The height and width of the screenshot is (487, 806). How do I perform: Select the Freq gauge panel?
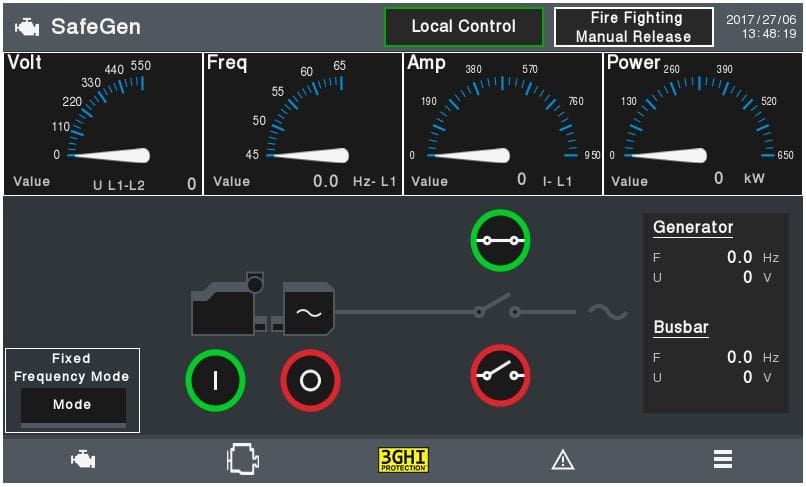(x=303, y=123)
